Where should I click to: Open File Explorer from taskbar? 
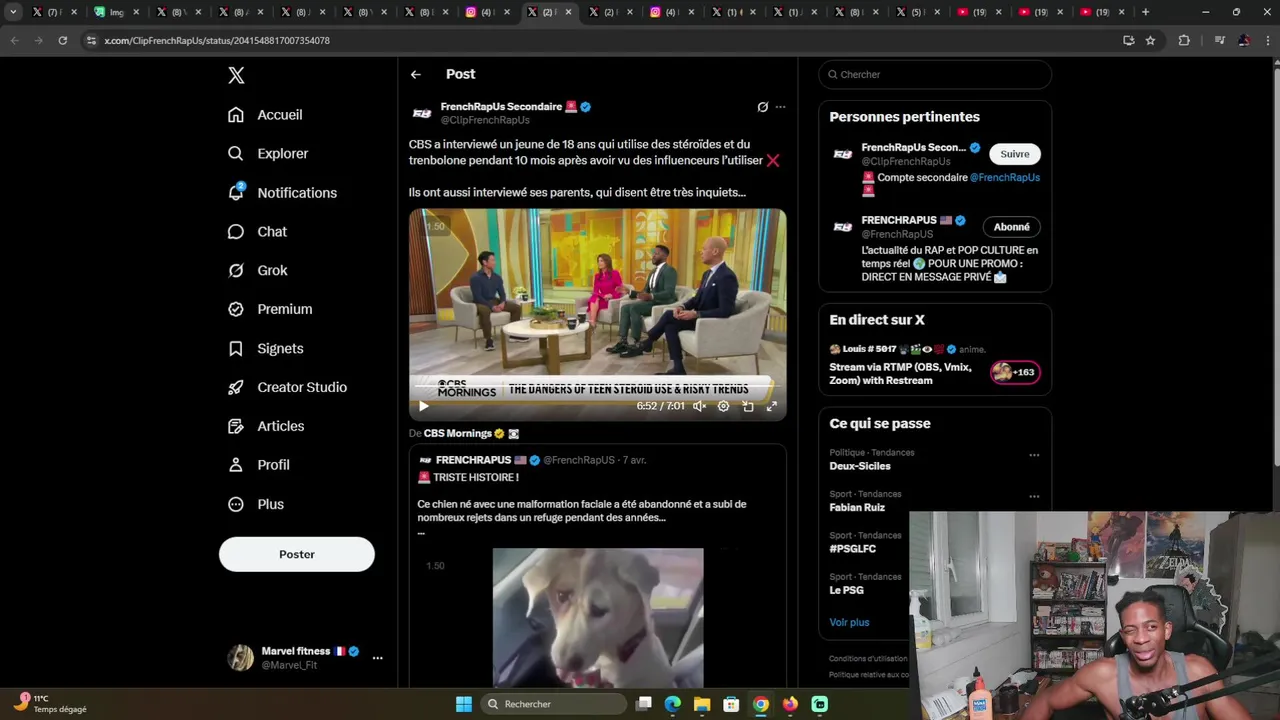[x=702, y=704]
